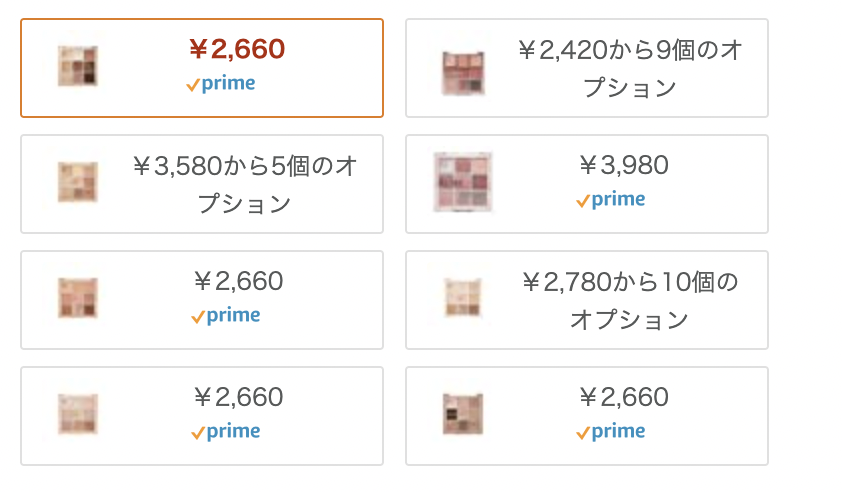Click the terracotta palette thumbnail below the ¥3,580 option
This screenshot has height=492, width=842.
click(x=78, y=298)
